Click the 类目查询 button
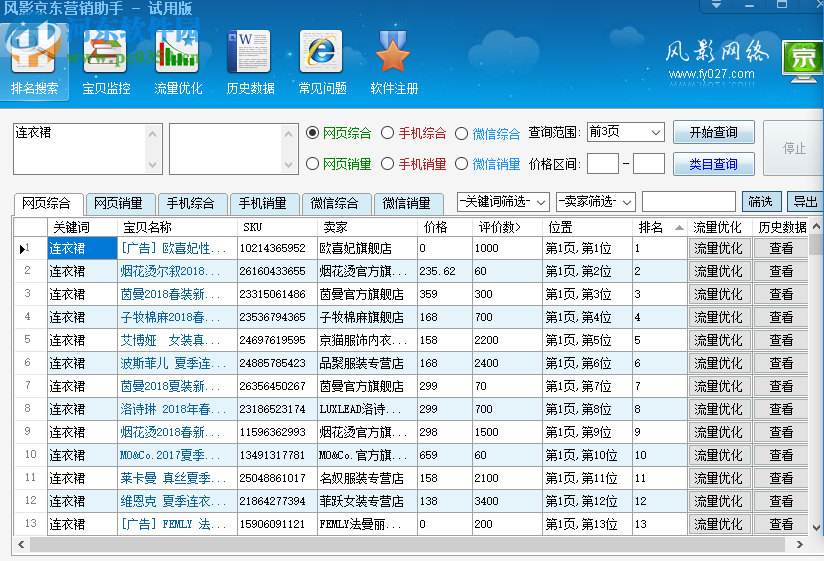The image size is (824, 561). click(714, 164)
